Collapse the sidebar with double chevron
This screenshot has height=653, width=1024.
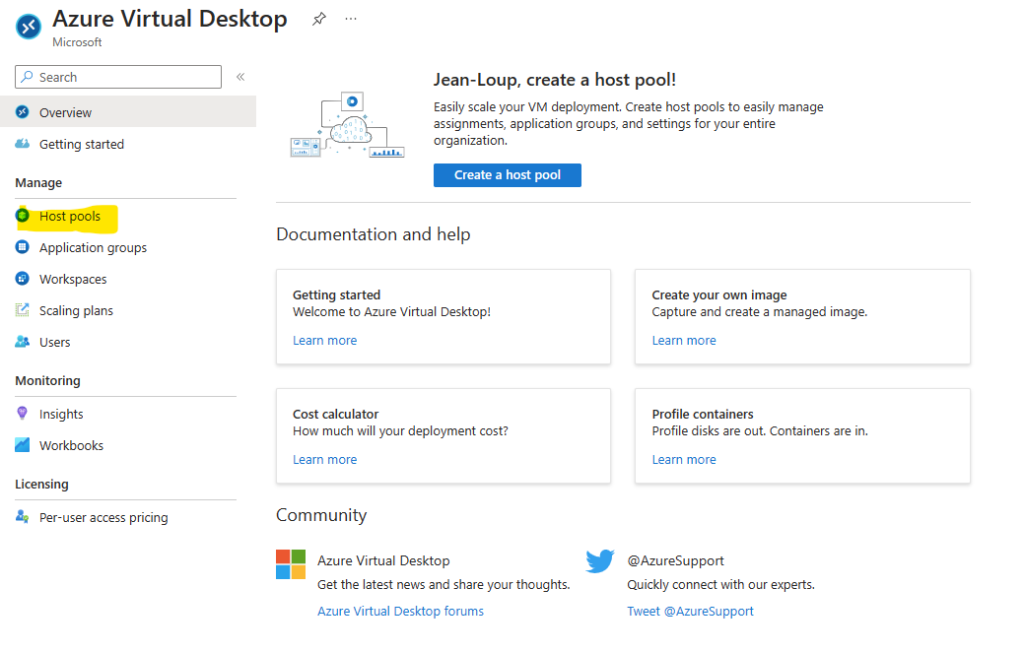(240, 77)
